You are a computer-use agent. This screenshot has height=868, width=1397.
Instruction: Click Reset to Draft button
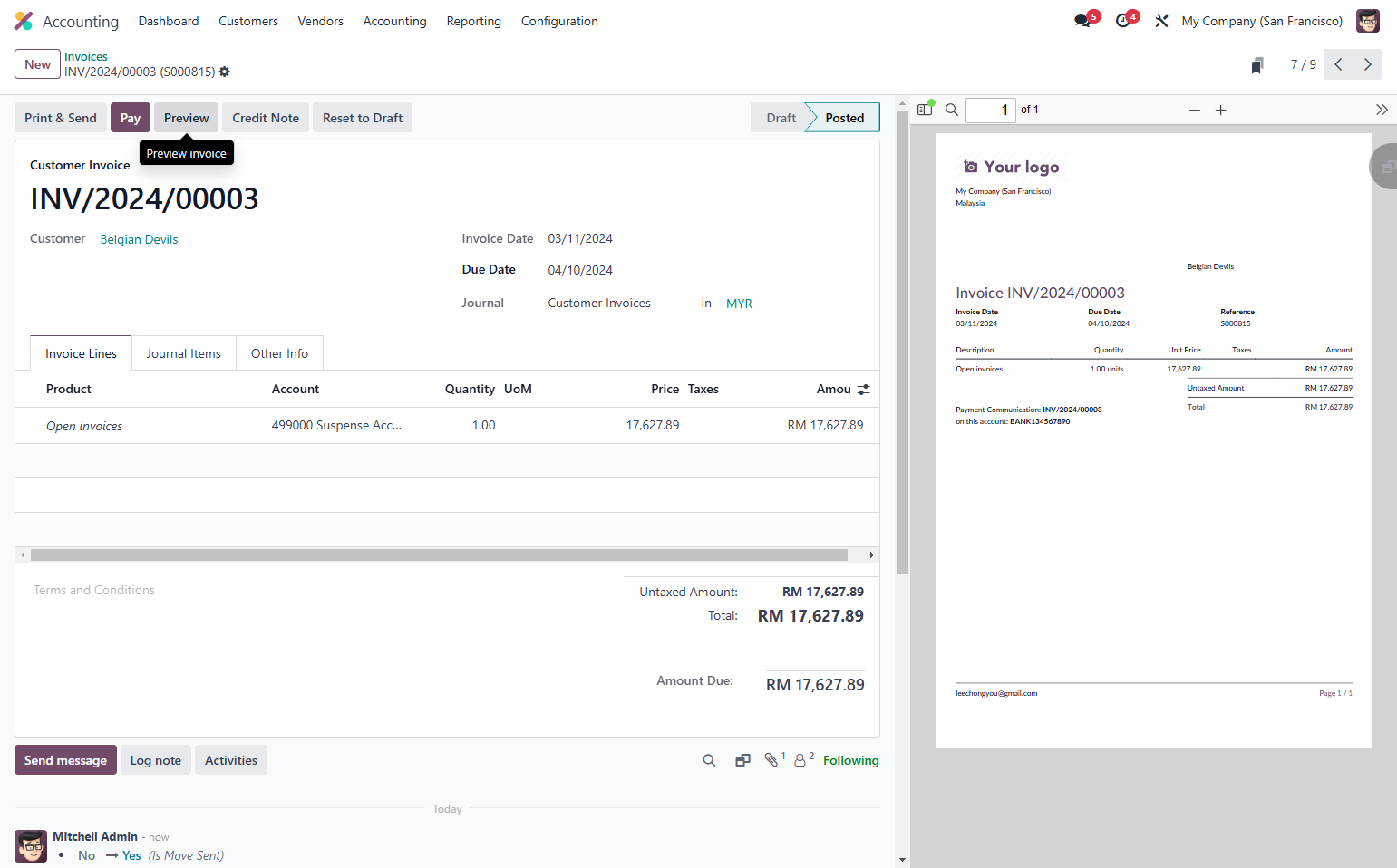[x=363, y=118]
